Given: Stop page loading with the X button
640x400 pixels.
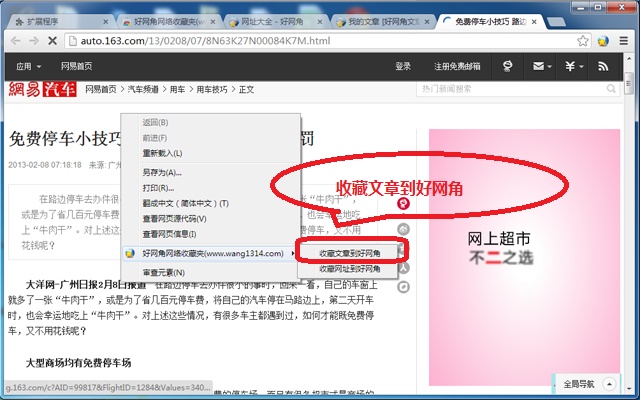Looking at the screenshot, I should click(x=52, y=41).
